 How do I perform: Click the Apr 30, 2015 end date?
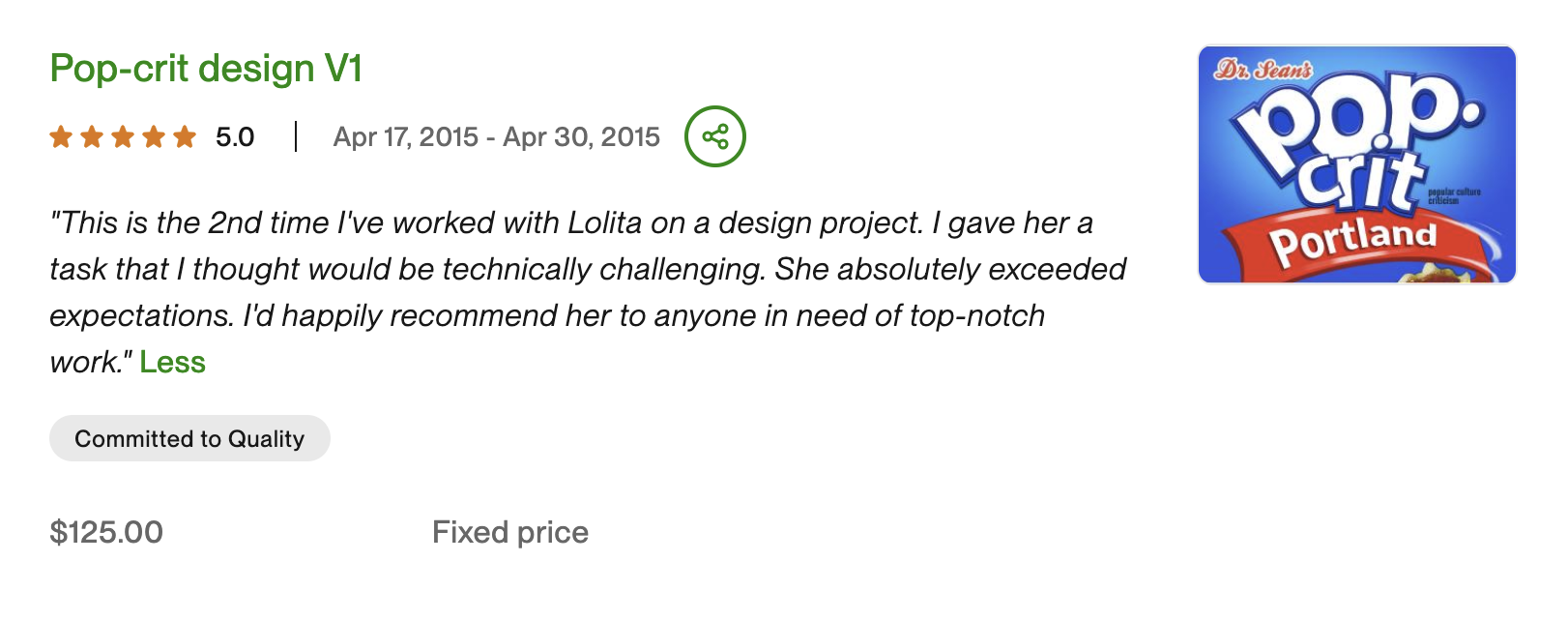click(581, 137)
